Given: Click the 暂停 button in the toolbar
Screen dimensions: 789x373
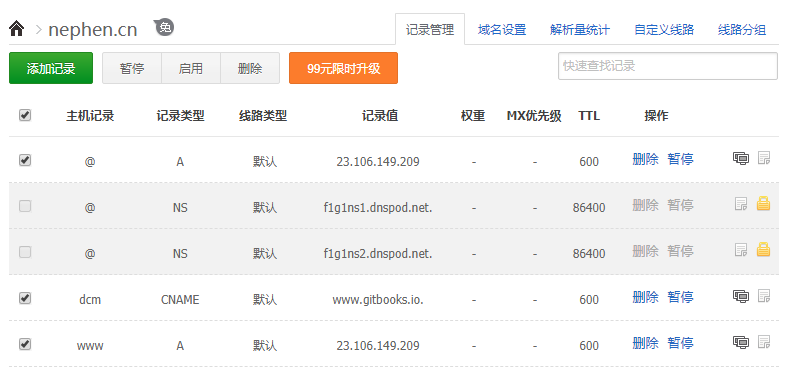Looking at the screenshot, I should click(x=132, y=68).
